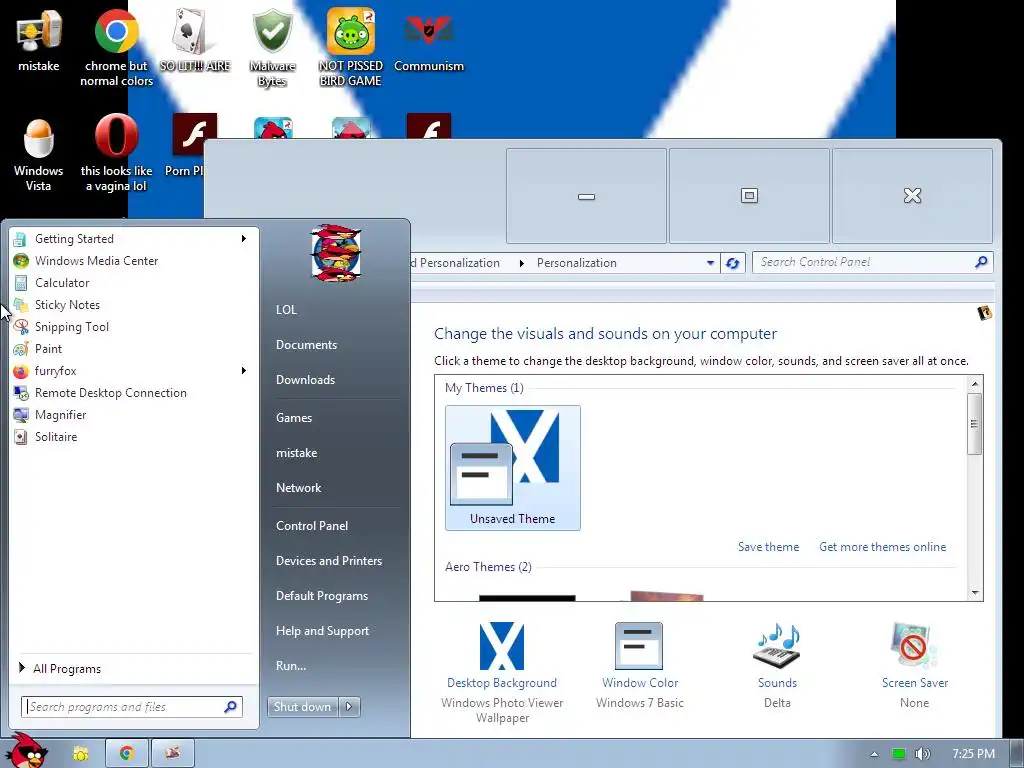Click the Search Control Panel field

pos(872,263)
